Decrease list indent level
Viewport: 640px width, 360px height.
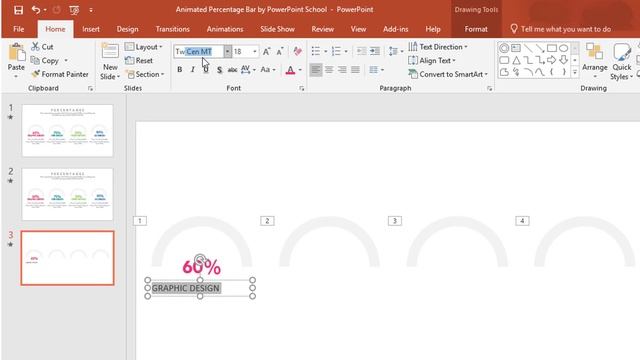(x=361, y=51)
